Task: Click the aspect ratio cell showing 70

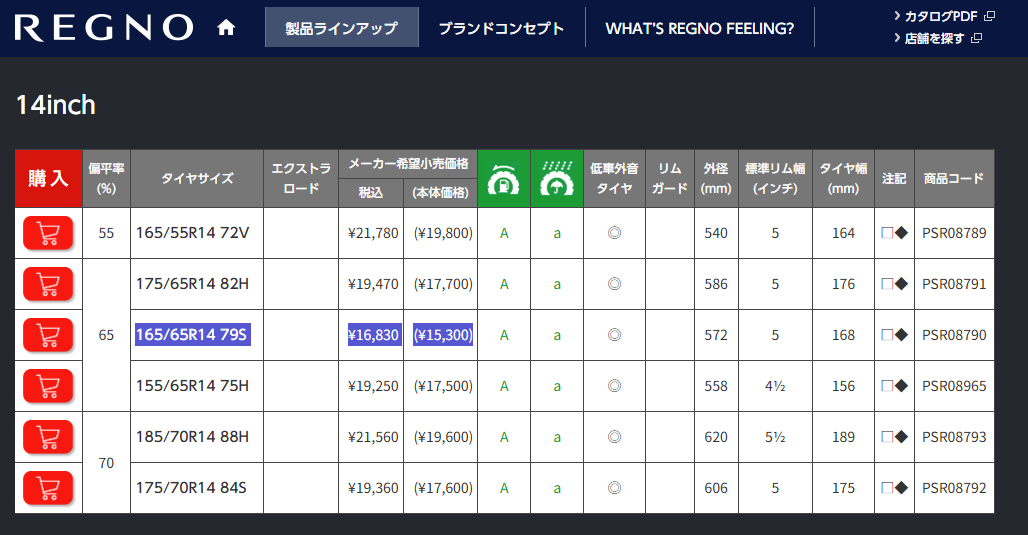Action: coord(106,463)
